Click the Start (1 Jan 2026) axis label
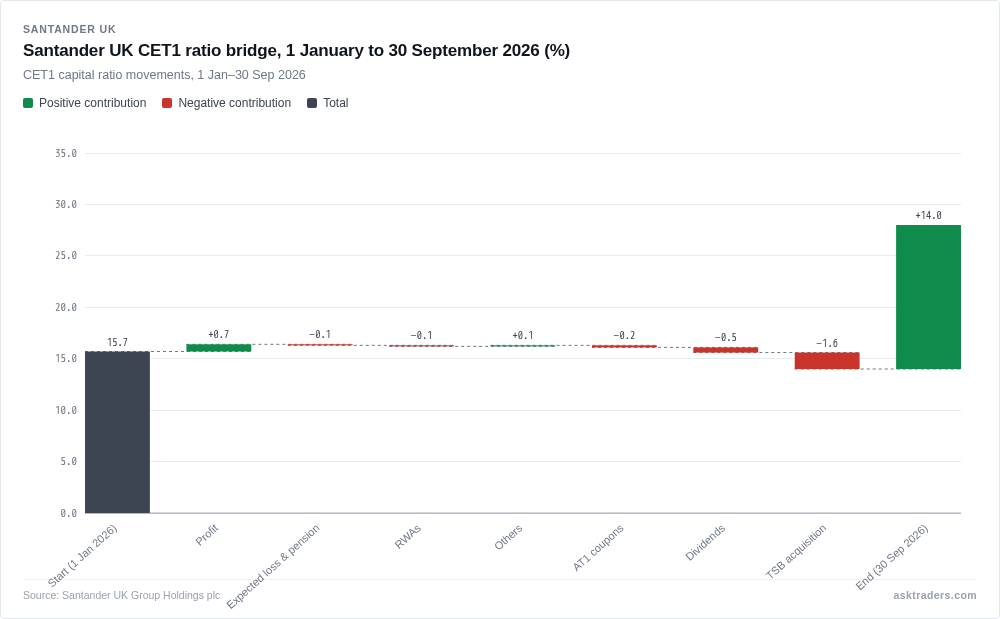Screen dimensions: 1000x619 coord(83,556)
